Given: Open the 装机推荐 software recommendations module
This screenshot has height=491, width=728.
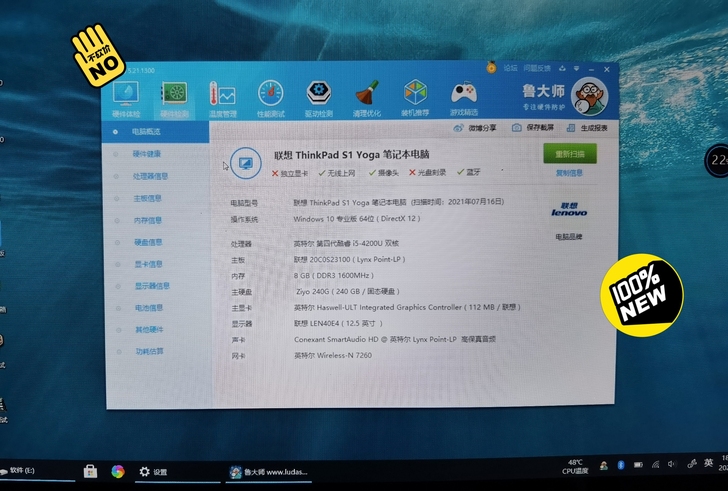Looking at the screenshot, I should [x=415, y=97].
